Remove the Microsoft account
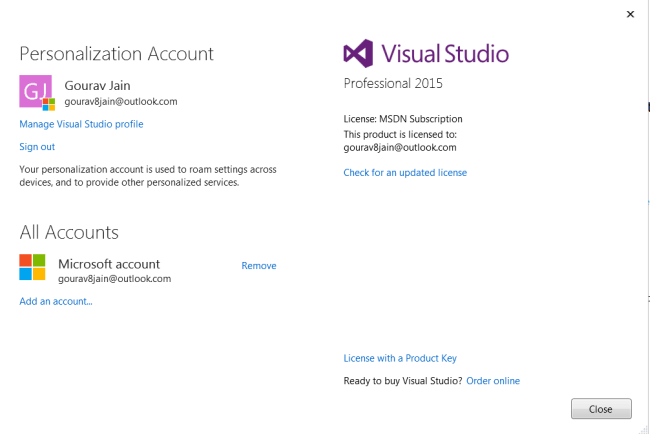 [259, 266]
